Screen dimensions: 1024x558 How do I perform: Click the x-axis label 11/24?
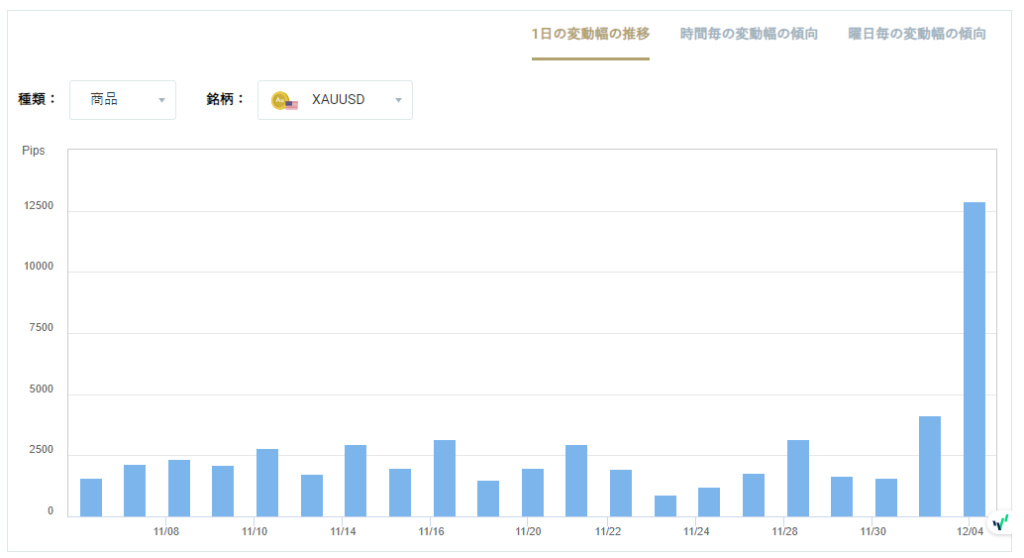(696, 531)
